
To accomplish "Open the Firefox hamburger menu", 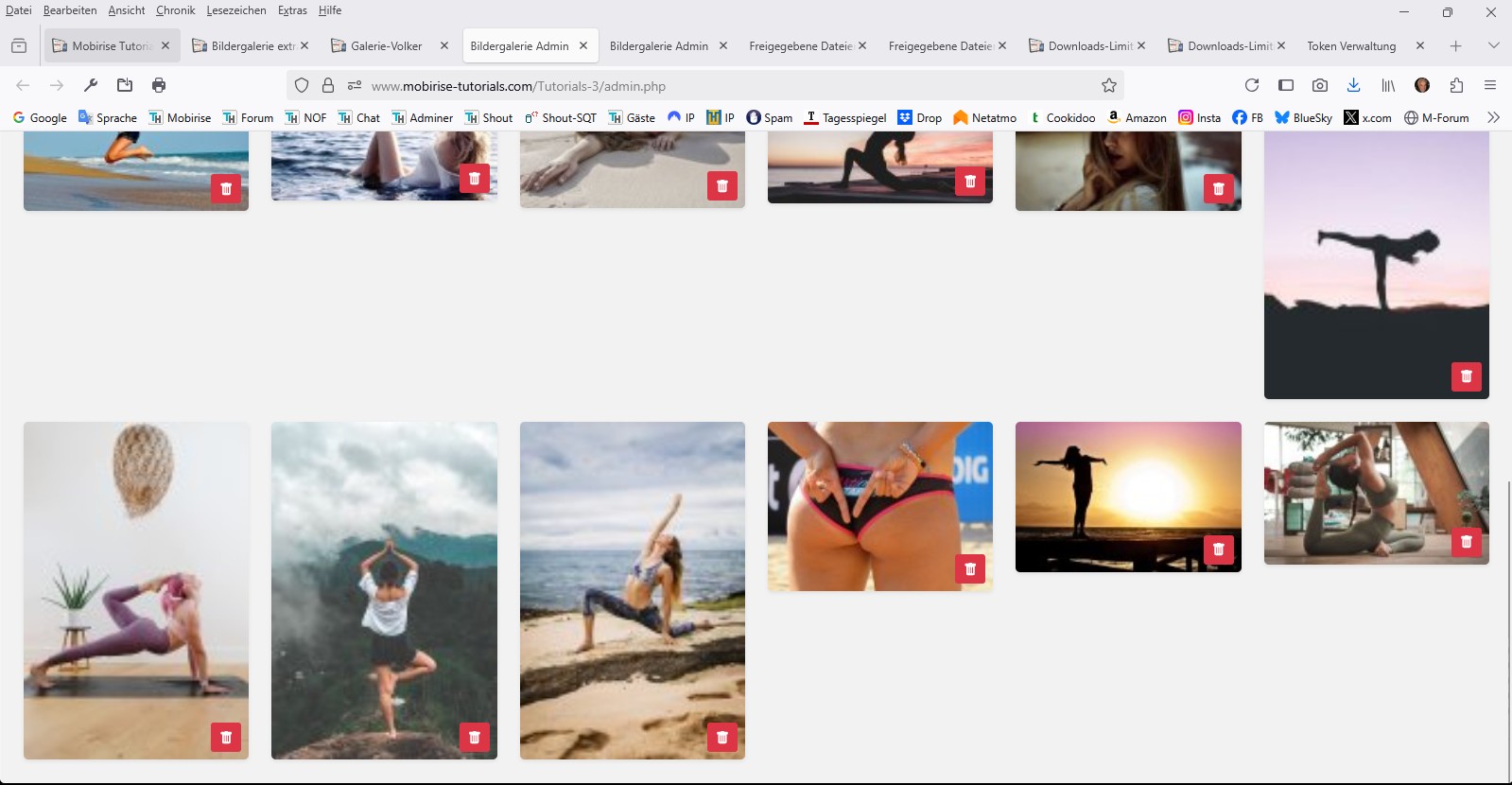I will (x=1490, y=85).
